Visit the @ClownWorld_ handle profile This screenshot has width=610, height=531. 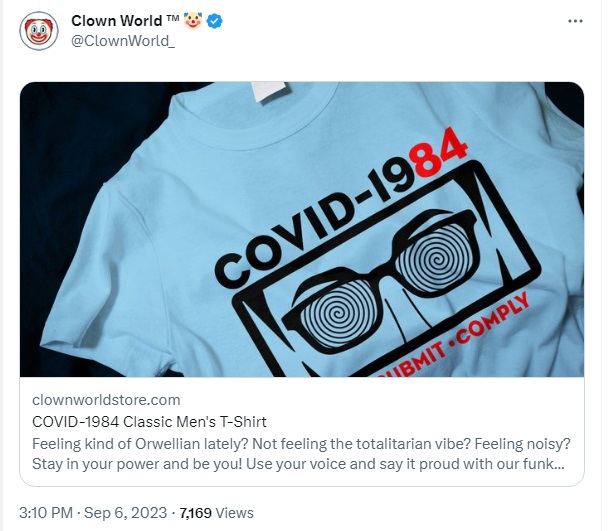[x=123, y=41]
